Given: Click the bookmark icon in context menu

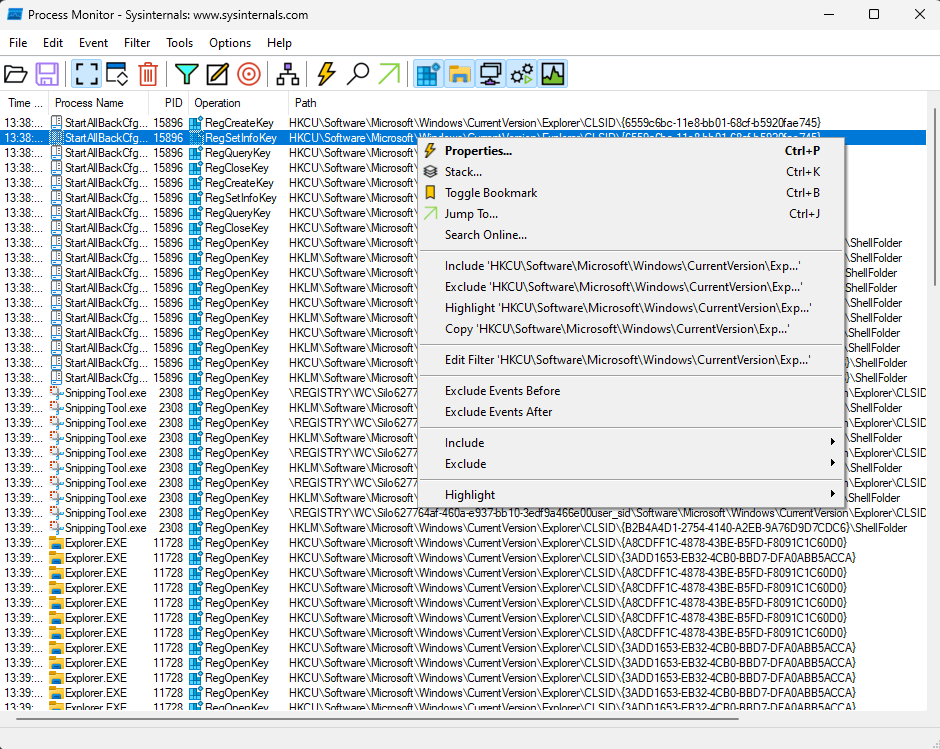Looking at the screenshot, I should click(x=430, y=192).
